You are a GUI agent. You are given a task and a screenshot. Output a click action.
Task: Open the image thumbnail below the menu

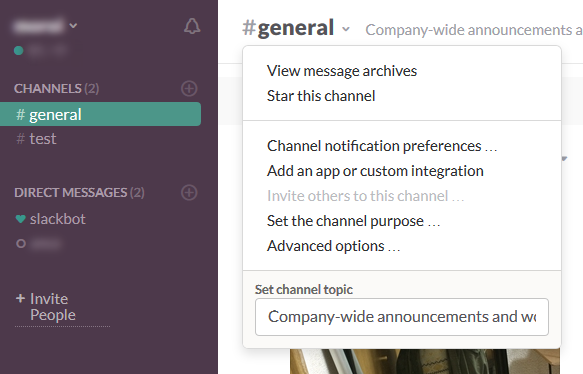coord(425,361)
